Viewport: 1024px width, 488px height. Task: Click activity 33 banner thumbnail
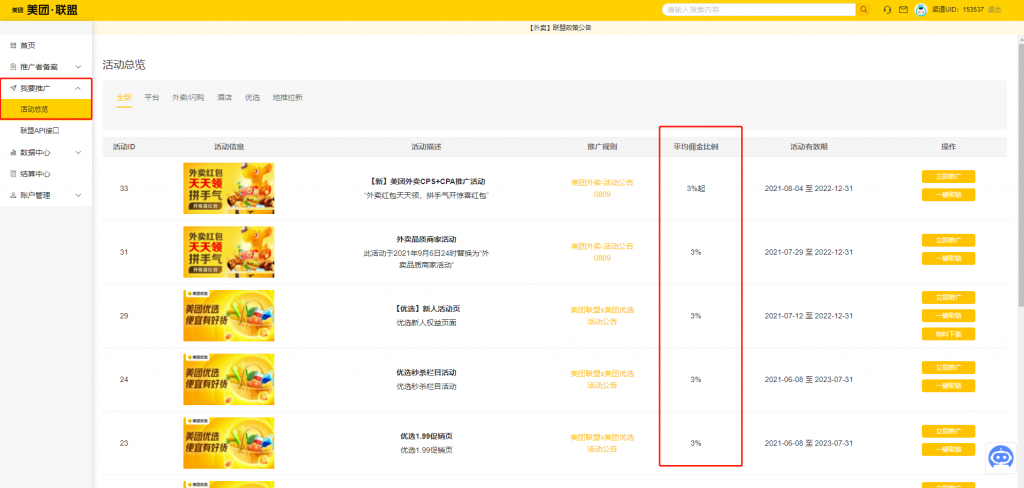(229, 188)
